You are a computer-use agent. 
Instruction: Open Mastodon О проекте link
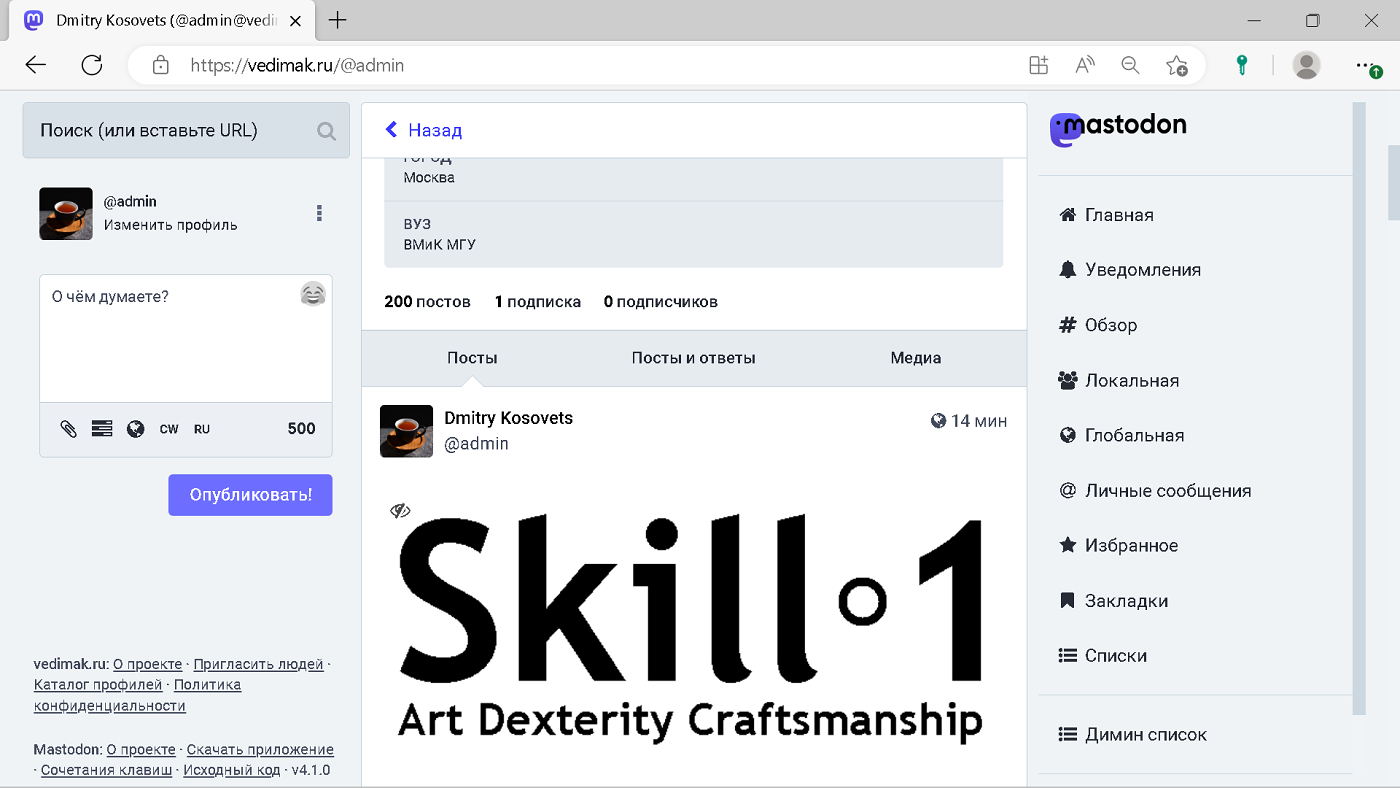141,750
